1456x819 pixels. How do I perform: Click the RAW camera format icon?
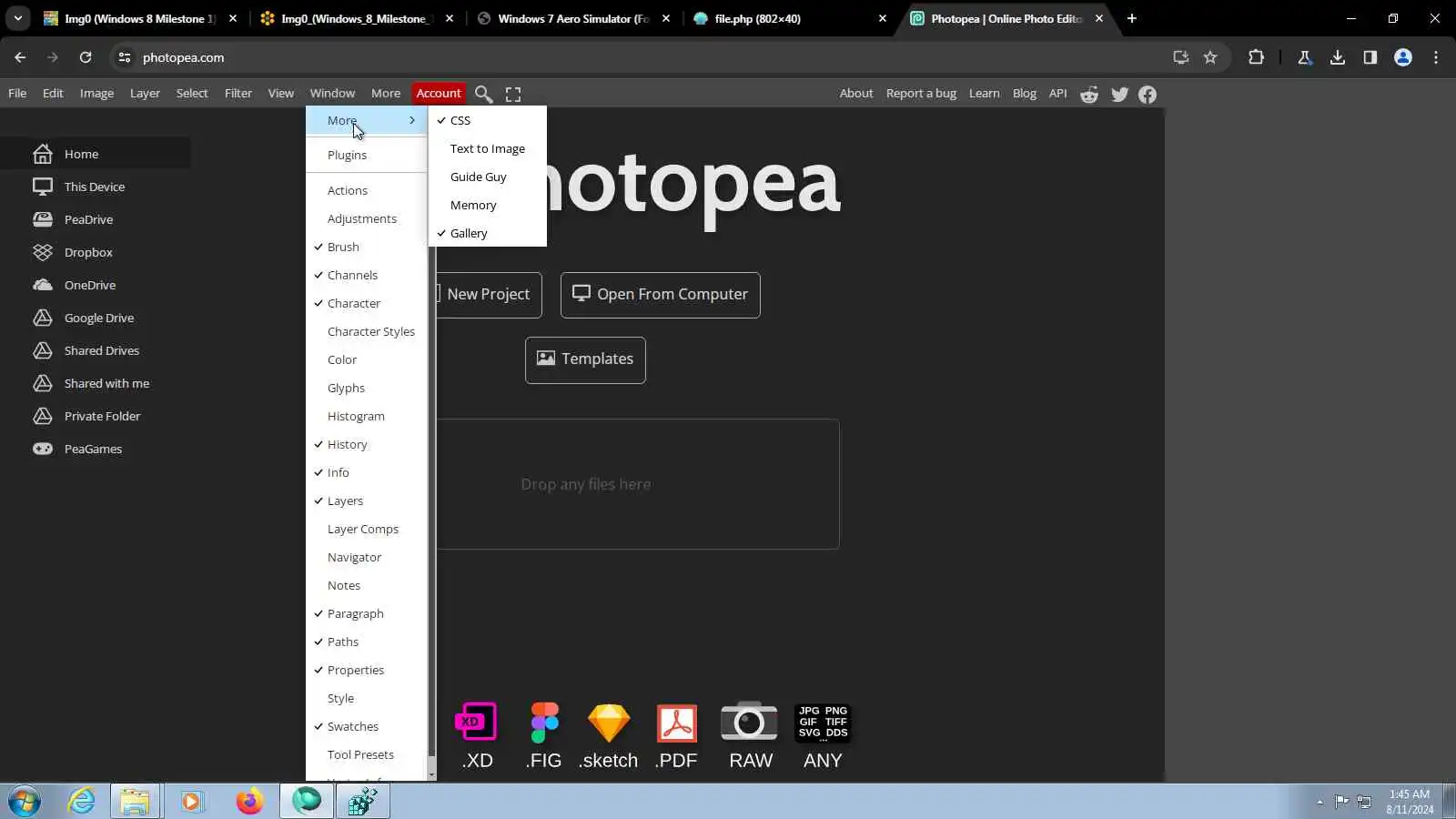click(x=749, y=723)
